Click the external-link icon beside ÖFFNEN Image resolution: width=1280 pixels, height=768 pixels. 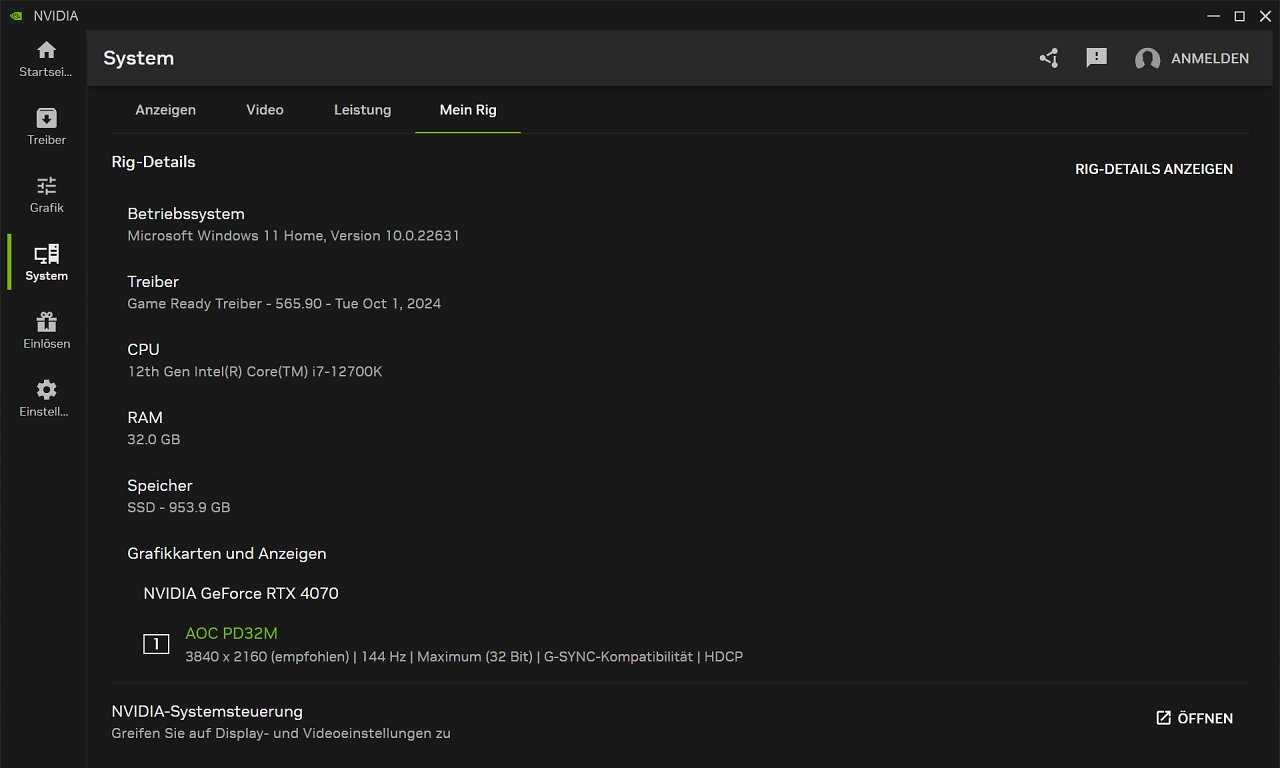pyautogui.click(x=1163, y=718)
